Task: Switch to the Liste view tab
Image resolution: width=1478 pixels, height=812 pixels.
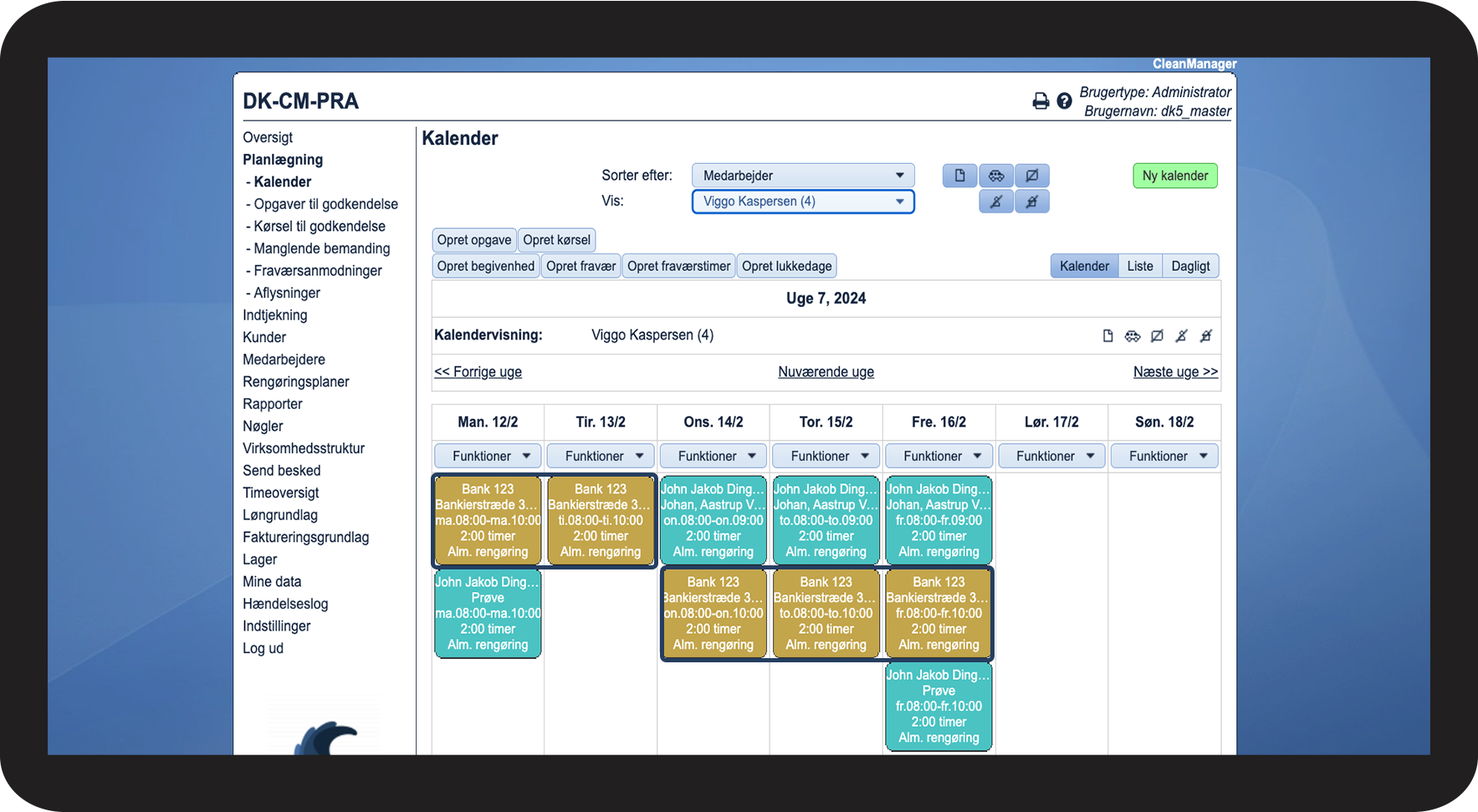Action: pyautogui.click(x=1140, y=266)
